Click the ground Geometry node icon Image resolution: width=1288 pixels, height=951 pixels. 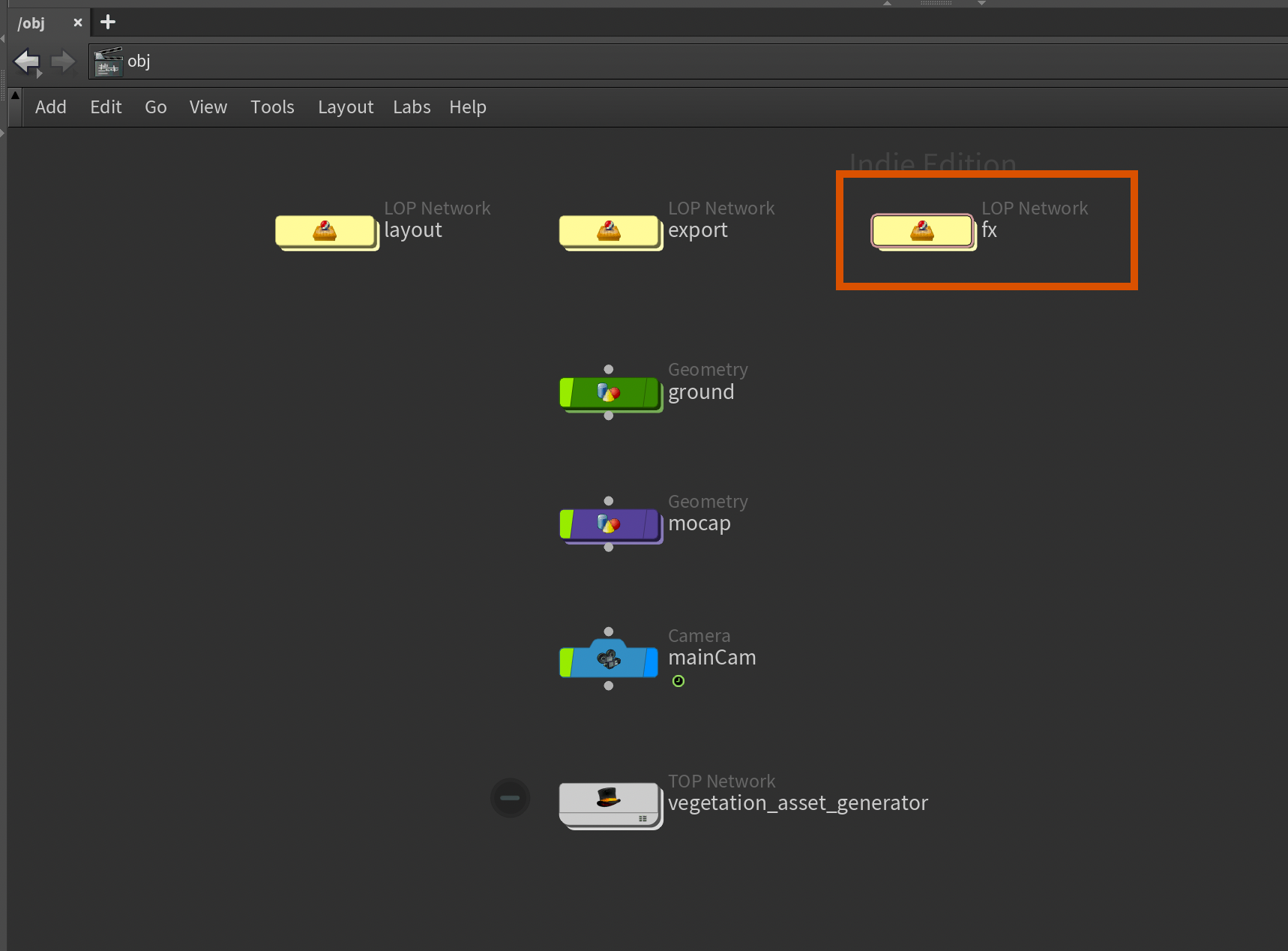coord(608,392)
